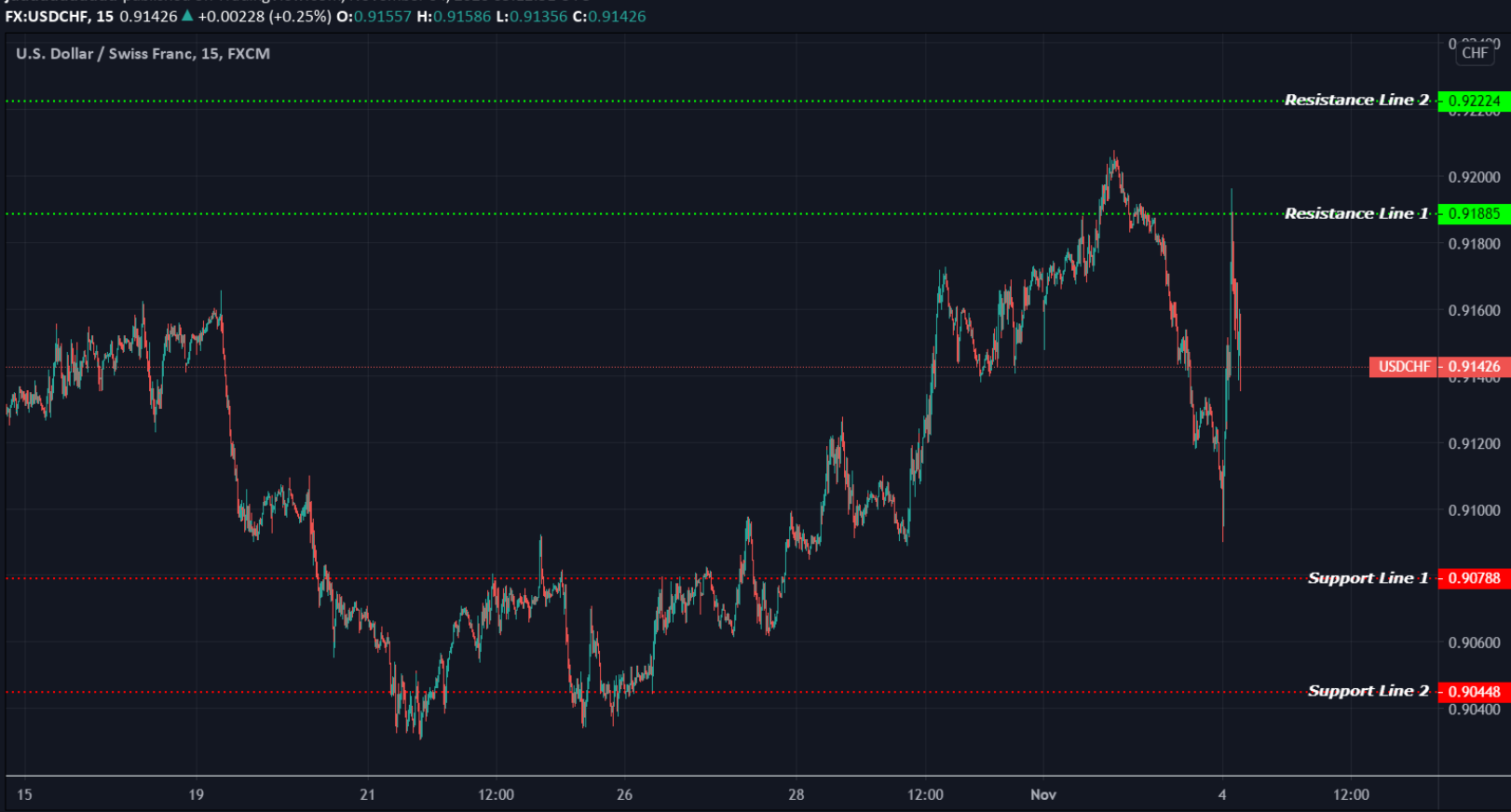Click the date label 4 on time axis

pos(1222,794)
